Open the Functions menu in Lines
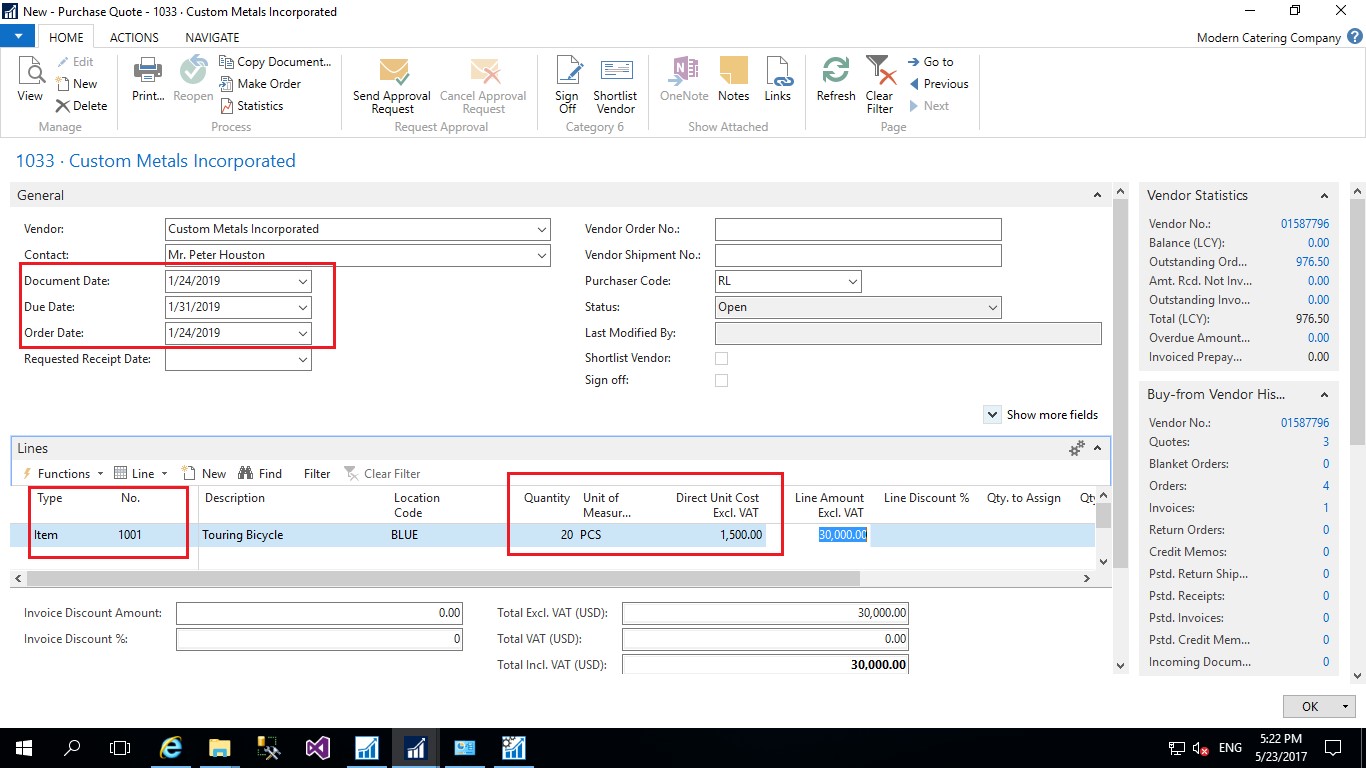Screen dimensions: 1366x768 click(x=62, y=474)
